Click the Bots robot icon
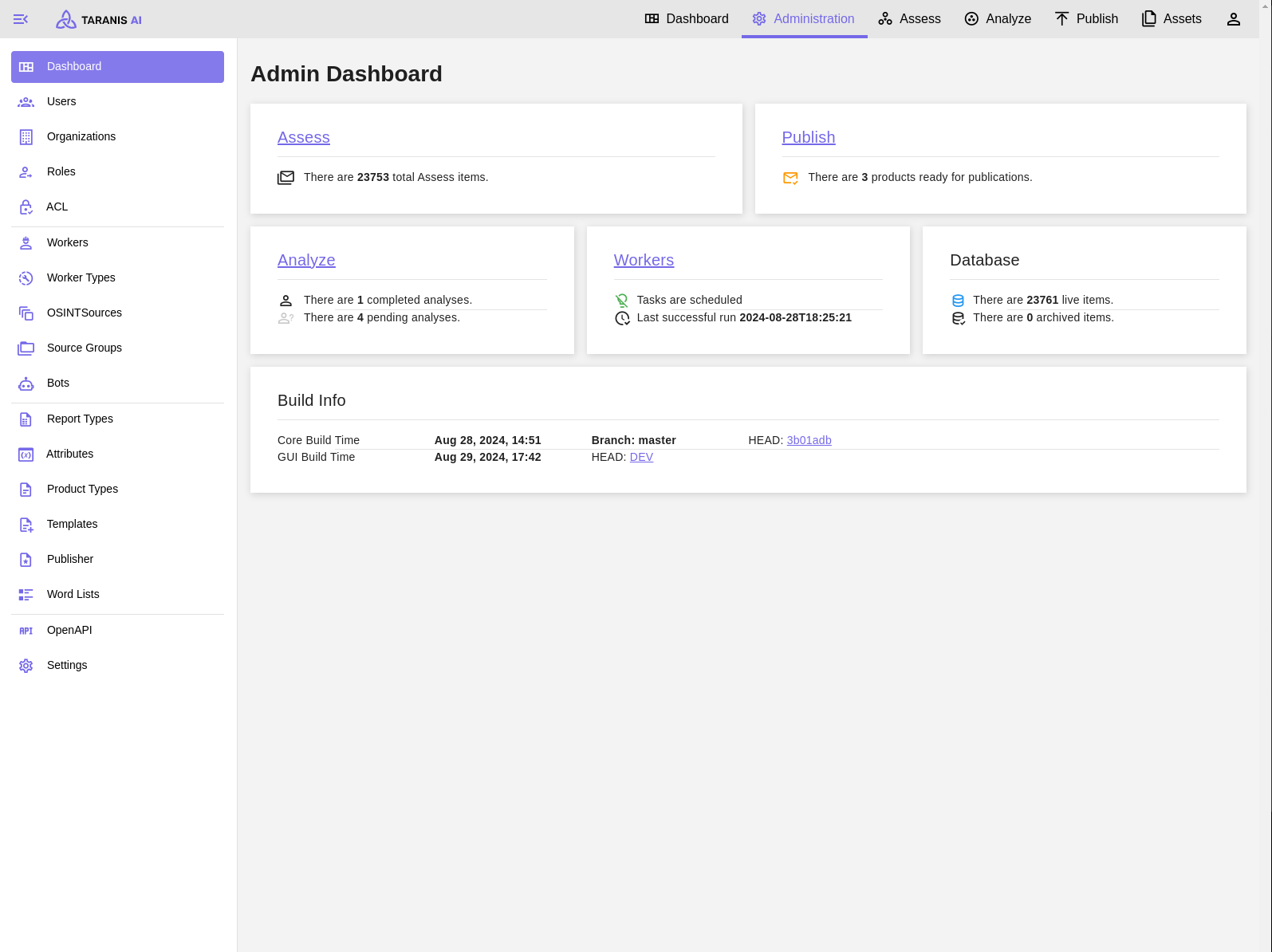 [26, 384]
